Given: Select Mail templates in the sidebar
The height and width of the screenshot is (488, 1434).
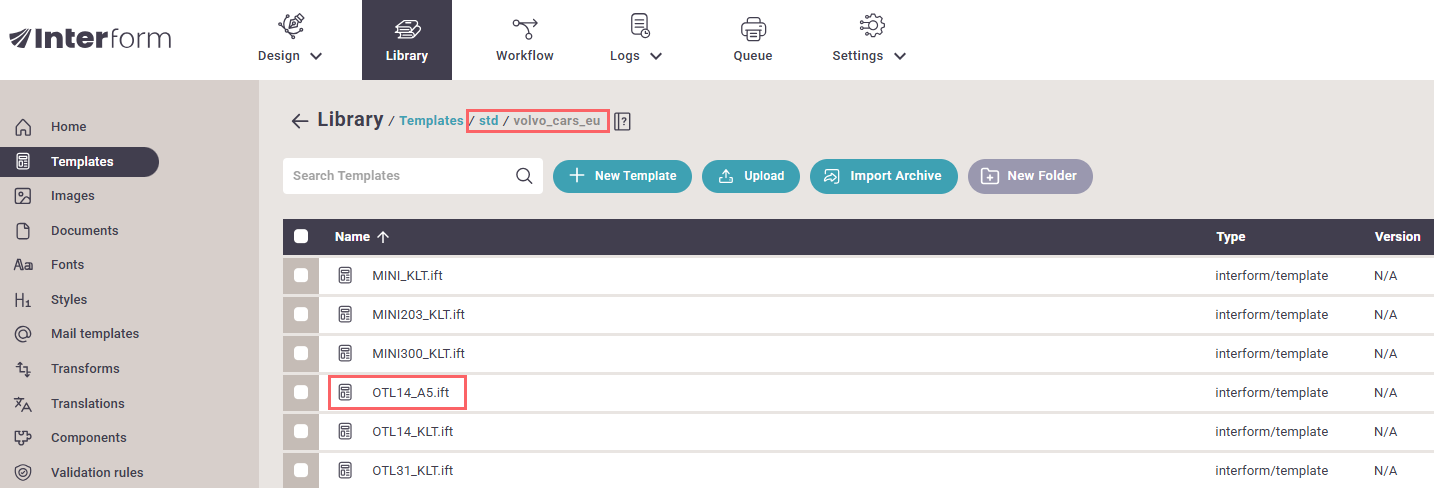Looking at the screenshot, I should [x=94, y=334].
